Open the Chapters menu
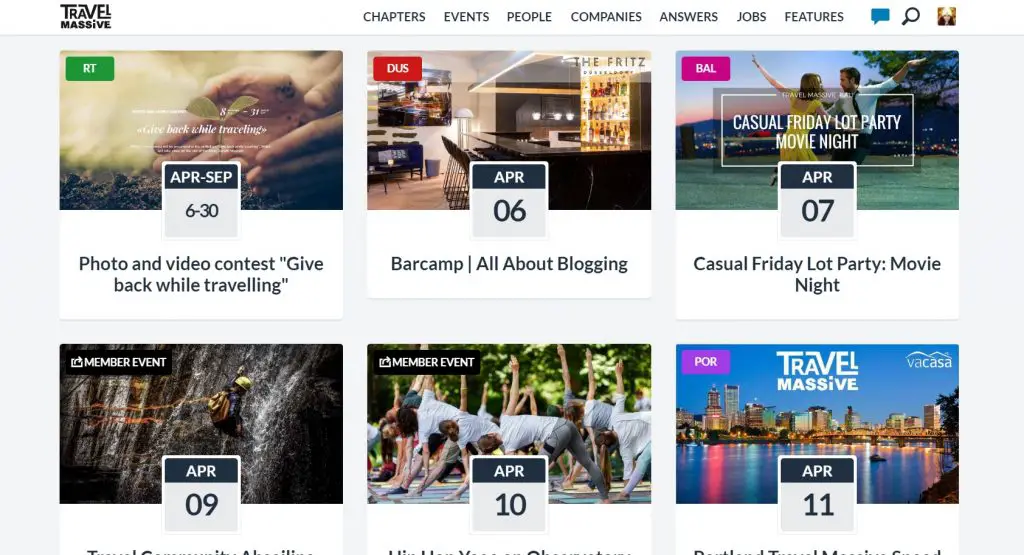This screenshot has width=1024, height=555. coord(394,17)
